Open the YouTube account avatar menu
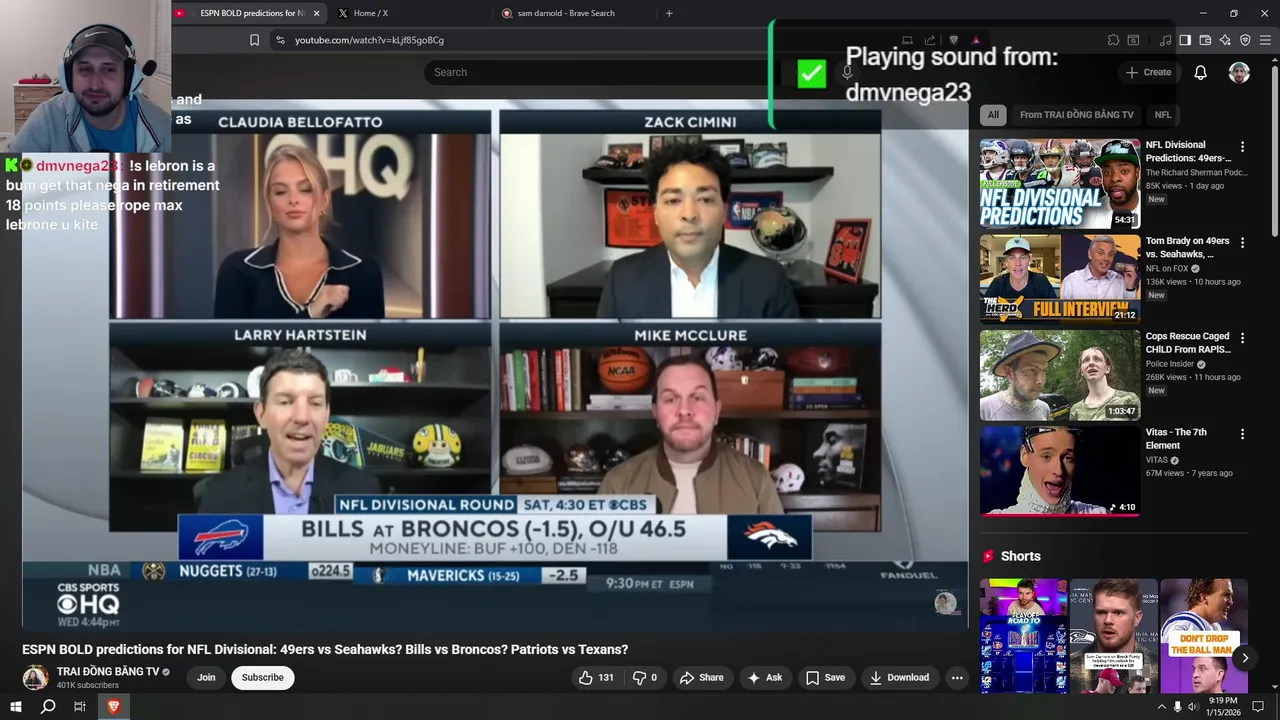The height and width of the screenshot is (720, 1280). 1239,72
